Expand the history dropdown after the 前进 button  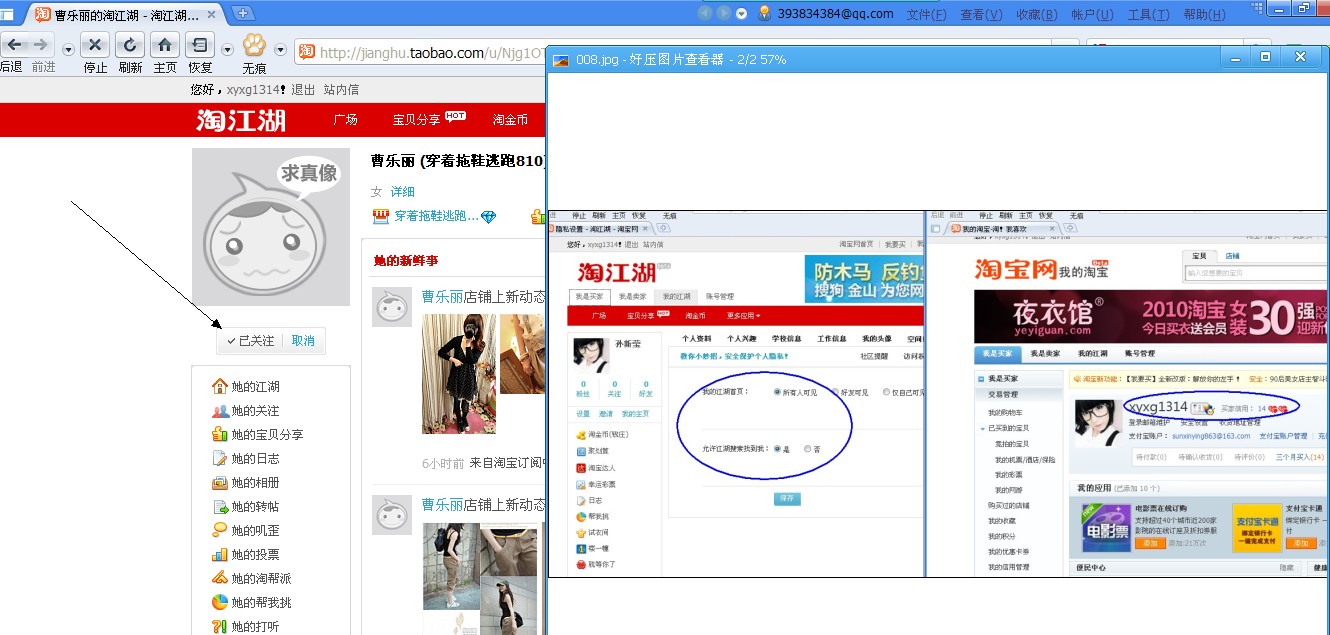(x=68, y=50)
